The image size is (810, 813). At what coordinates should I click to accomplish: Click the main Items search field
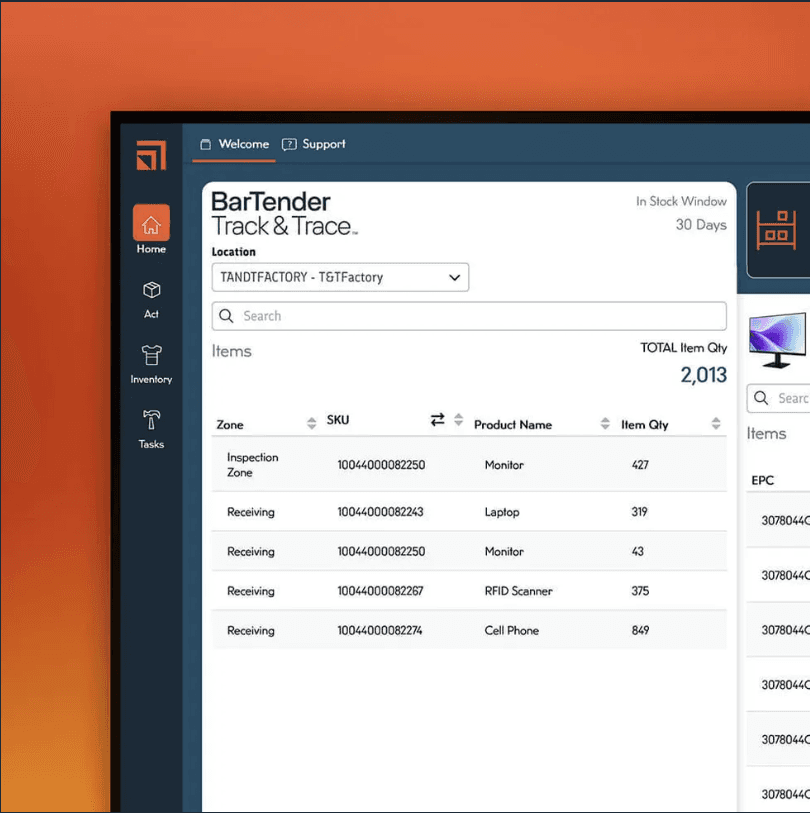pyautogui.click(x=469, y=316)
